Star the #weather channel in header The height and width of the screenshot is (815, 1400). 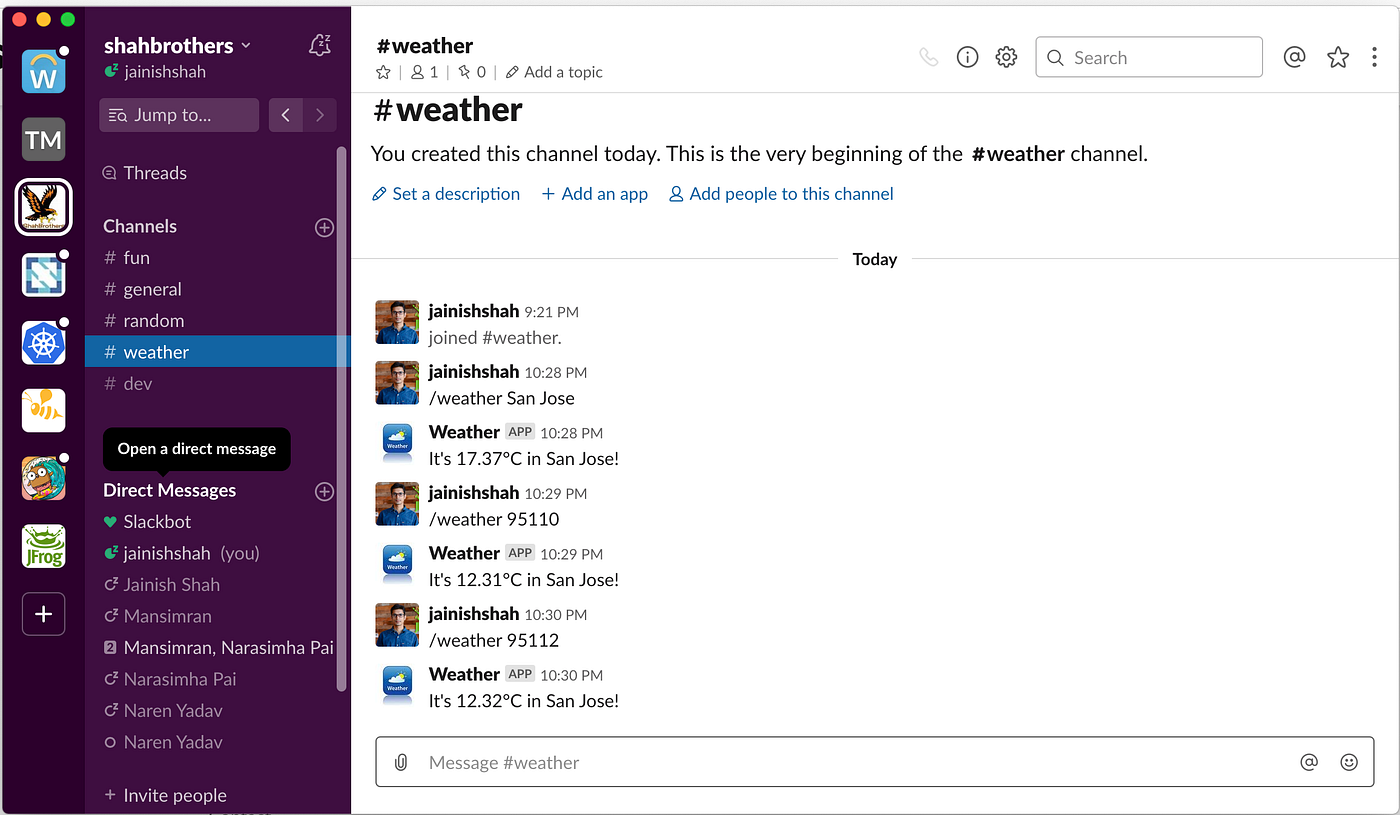pos(383,72)
